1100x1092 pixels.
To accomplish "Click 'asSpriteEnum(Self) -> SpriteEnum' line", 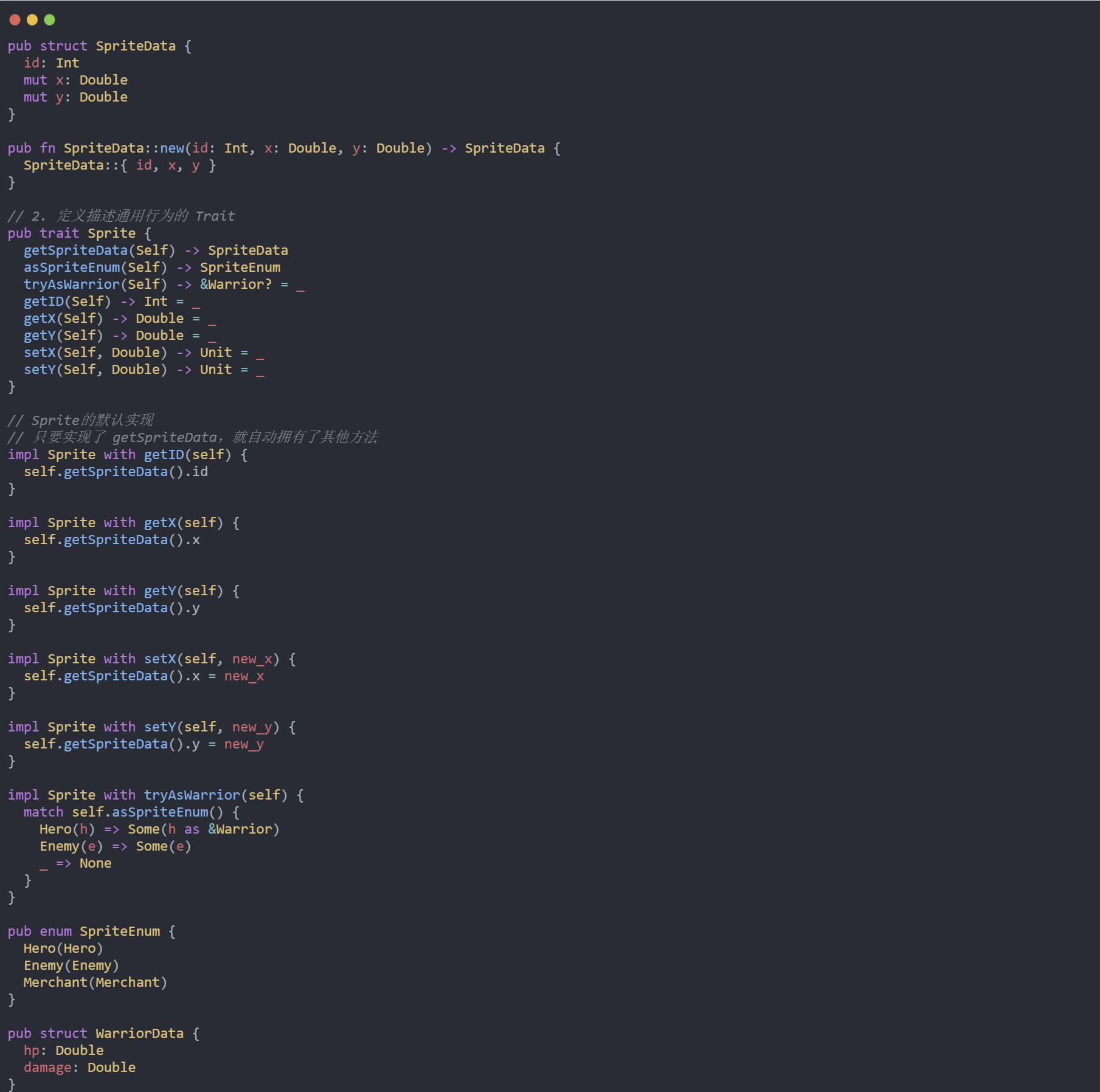I will [152, 268].
